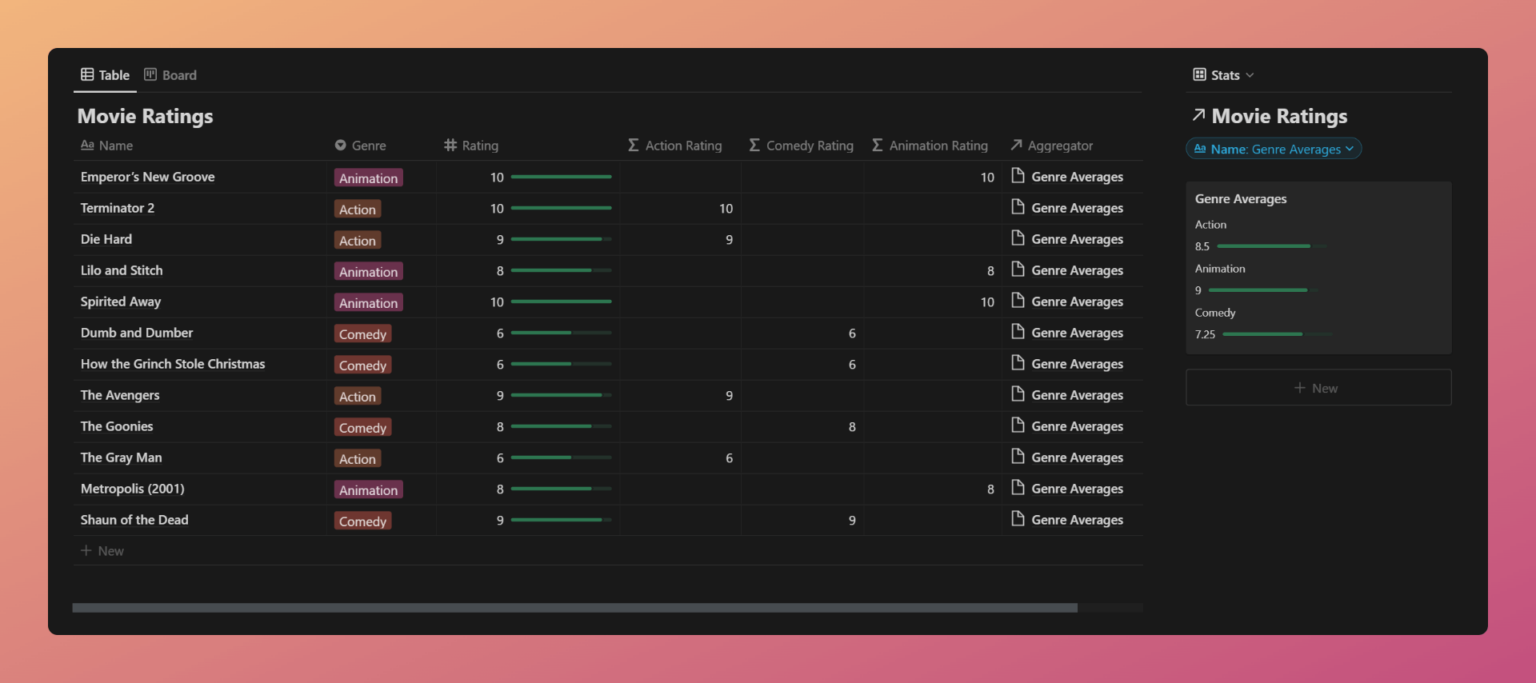The image size is (1536, 683).
Task: Click the Aggregator relation arrow icon
Action: (x=1017, y=146)
